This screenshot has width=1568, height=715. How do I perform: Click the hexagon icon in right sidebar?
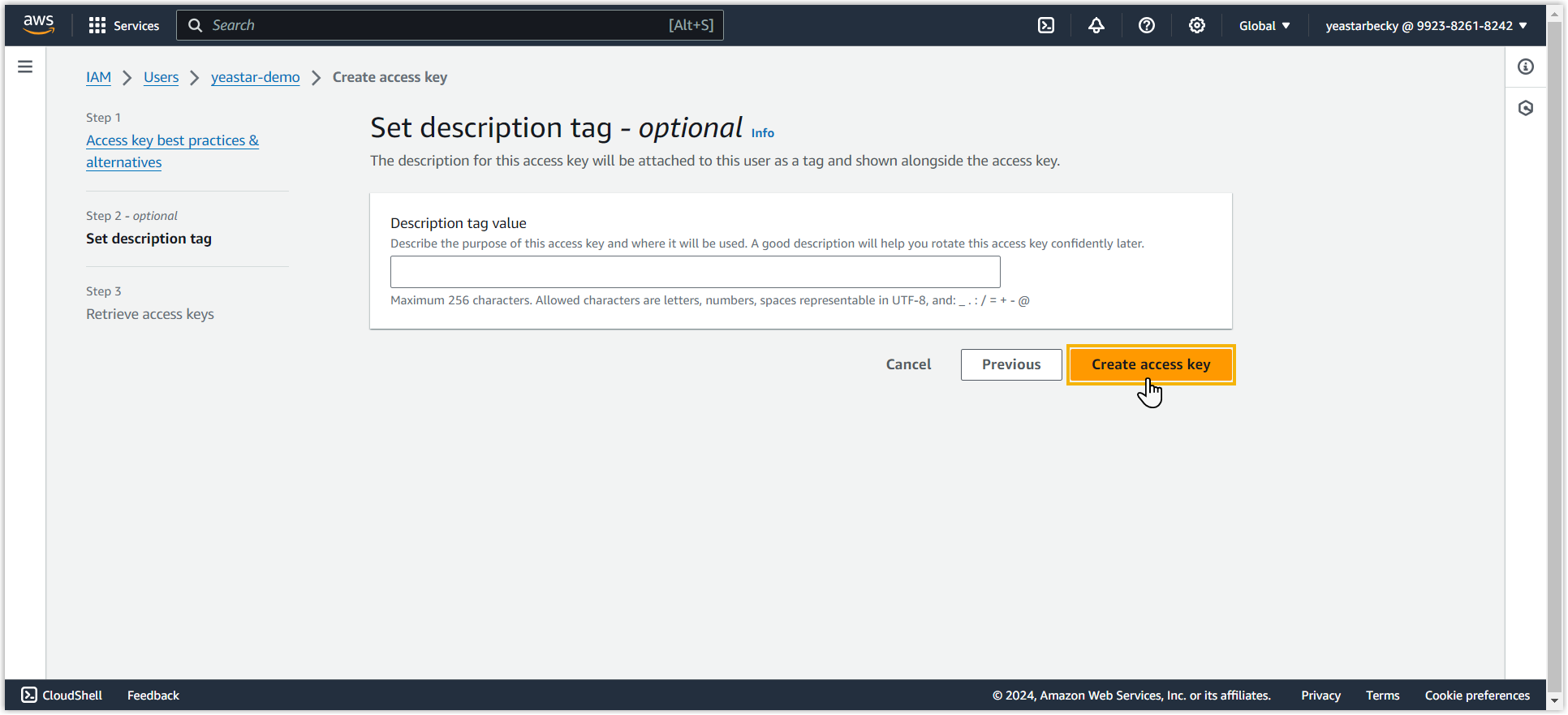click(x=1526, y=108)
